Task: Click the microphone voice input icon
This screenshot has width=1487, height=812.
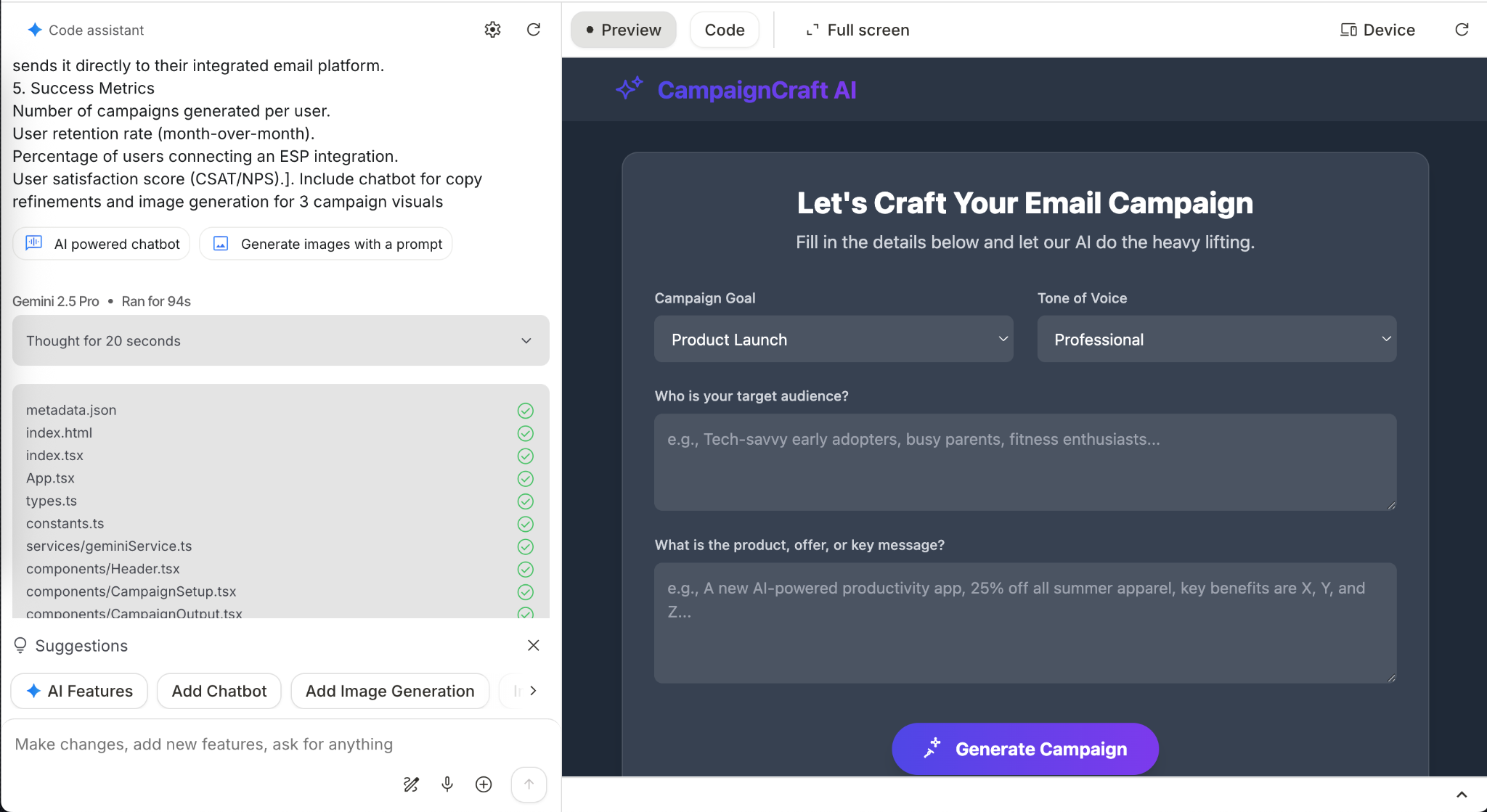Action: pos(447,784)
